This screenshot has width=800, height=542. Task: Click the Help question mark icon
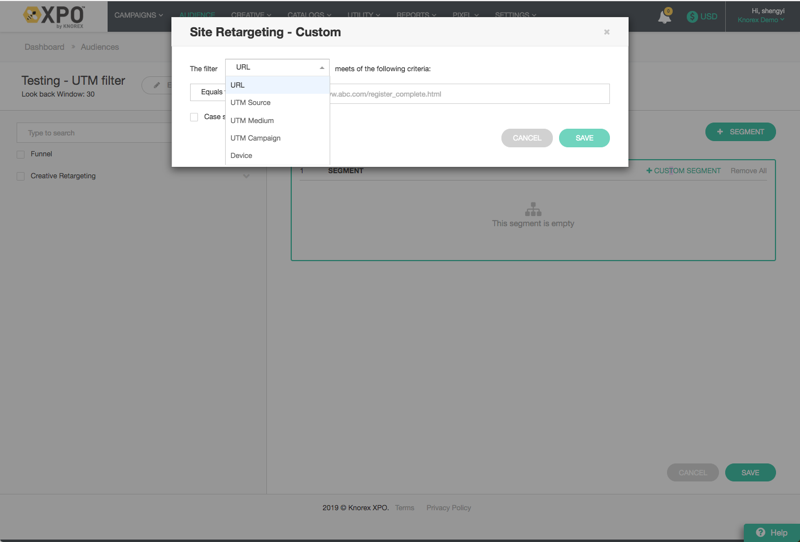(761, 533)
